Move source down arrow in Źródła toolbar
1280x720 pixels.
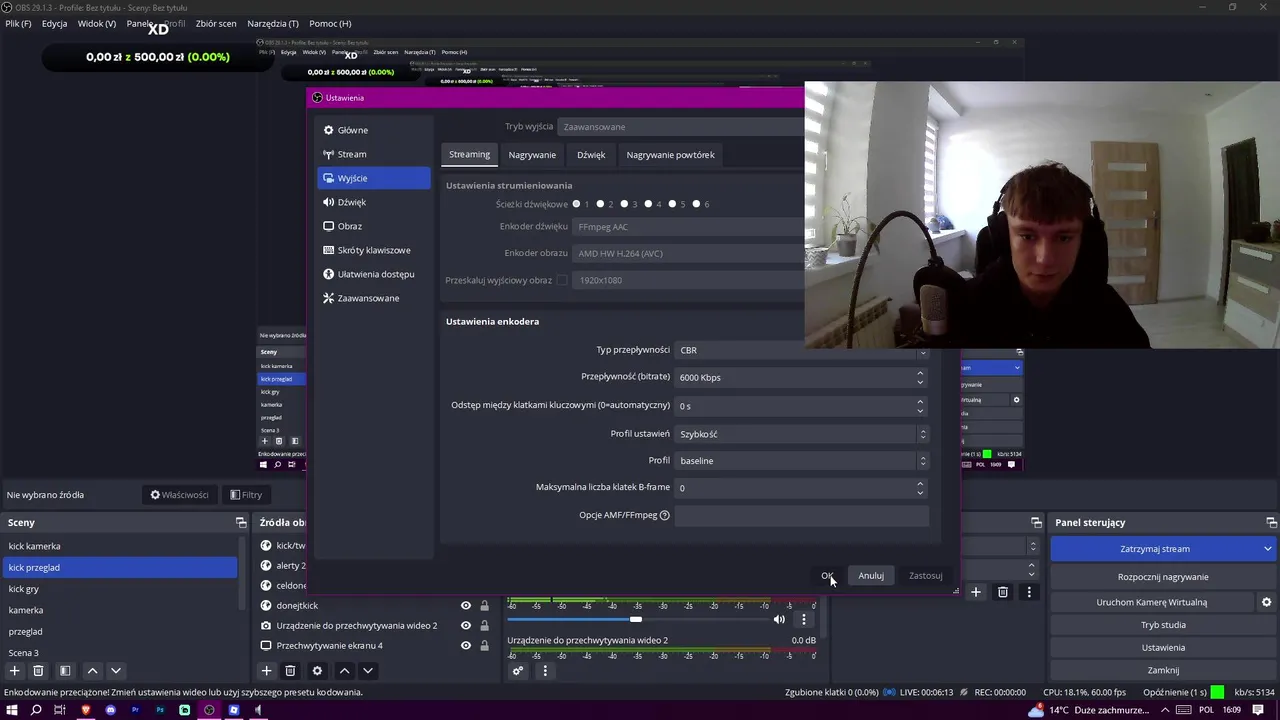(x=368, y=671)
